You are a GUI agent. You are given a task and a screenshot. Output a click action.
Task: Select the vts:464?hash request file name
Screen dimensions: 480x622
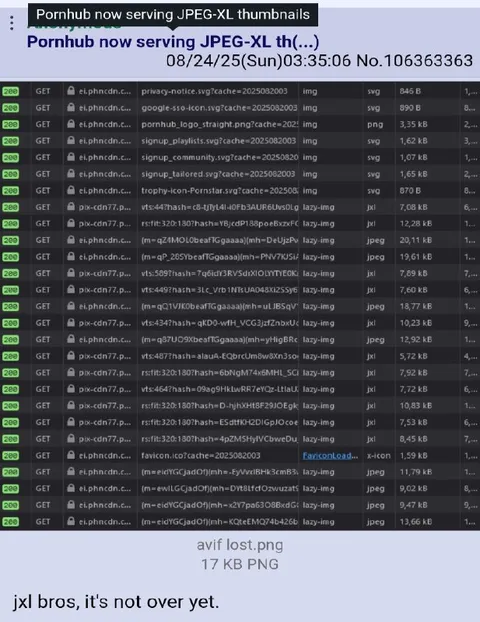pyautogui.click(x=220, y=389)
